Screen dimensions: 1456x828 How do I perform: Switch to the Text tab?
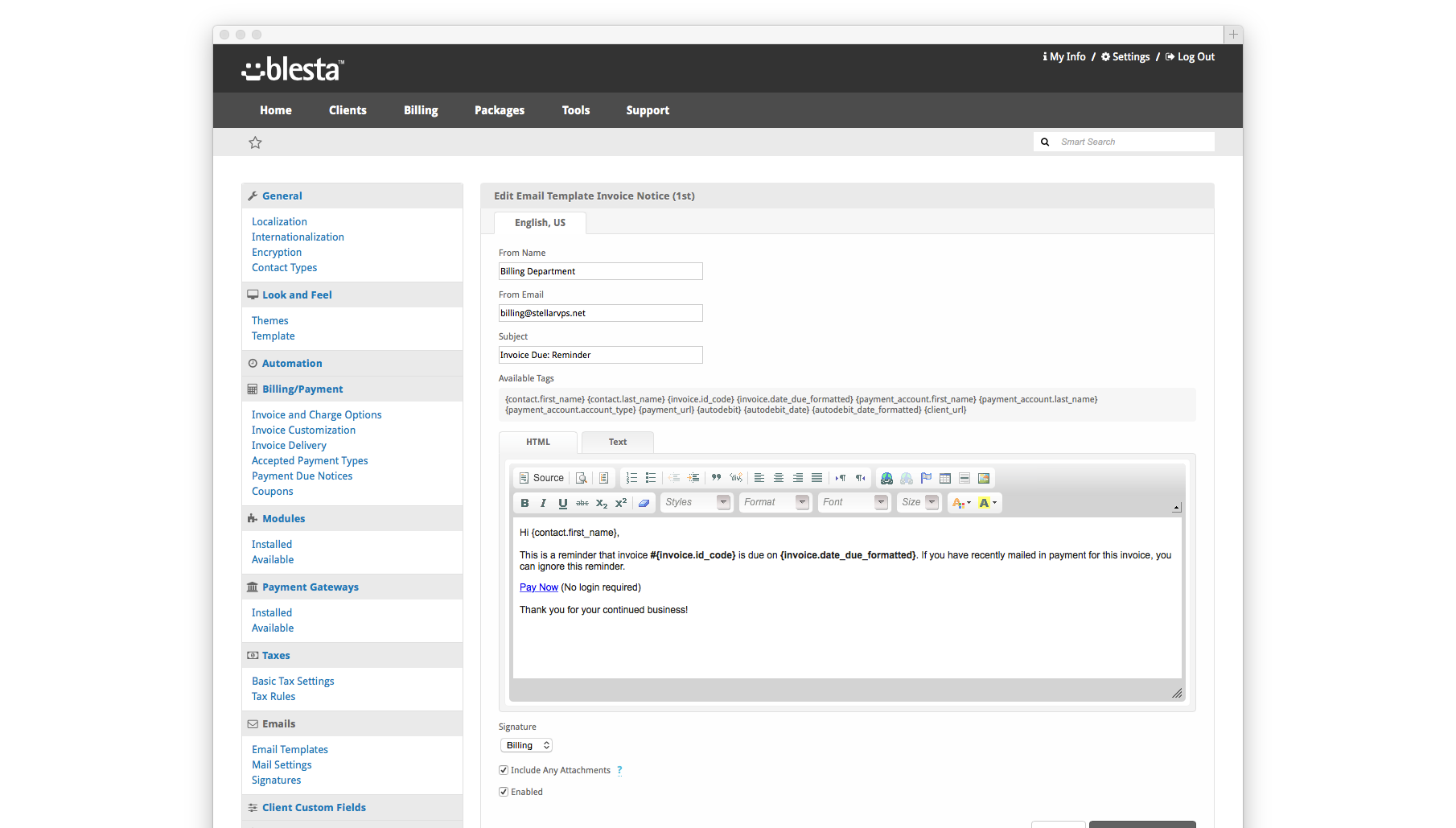tap(617, 442)
